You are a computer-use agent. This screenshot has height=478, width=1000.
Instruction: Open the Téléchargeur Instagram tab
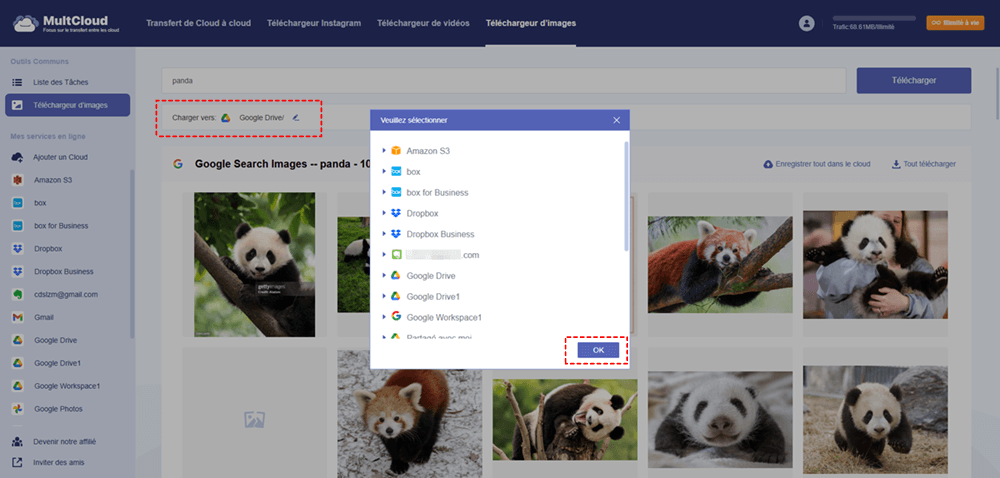(314, 23)
